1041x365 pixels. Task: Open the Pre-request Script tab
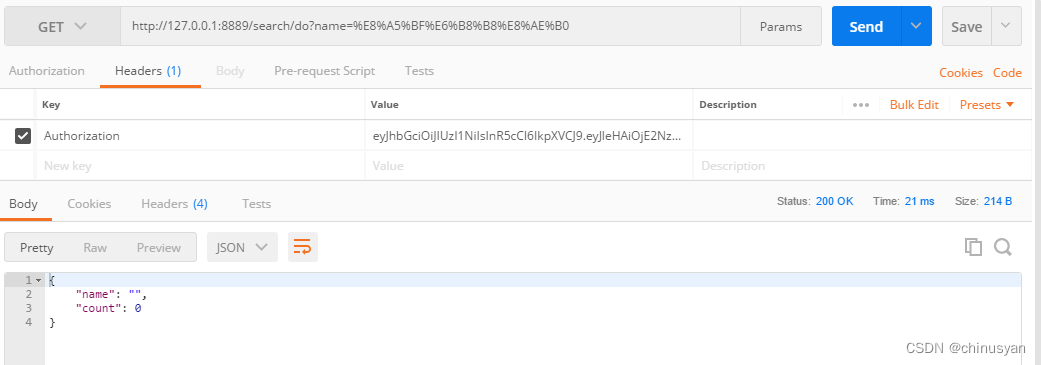tap(325, 71)
